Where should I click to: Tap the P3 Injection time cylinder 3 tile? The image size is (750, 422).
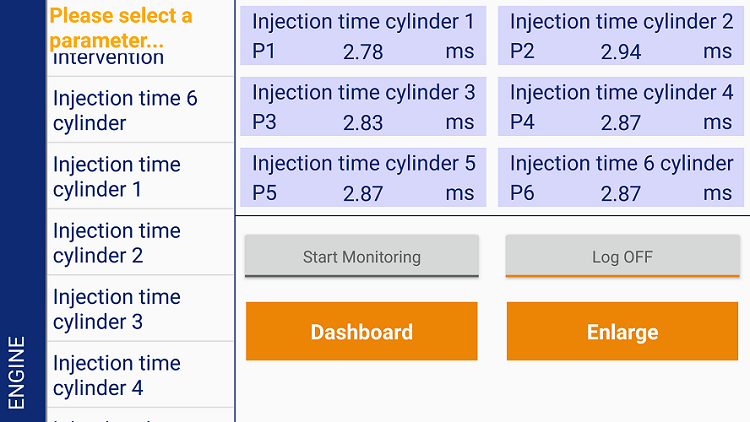pos(363,107)
